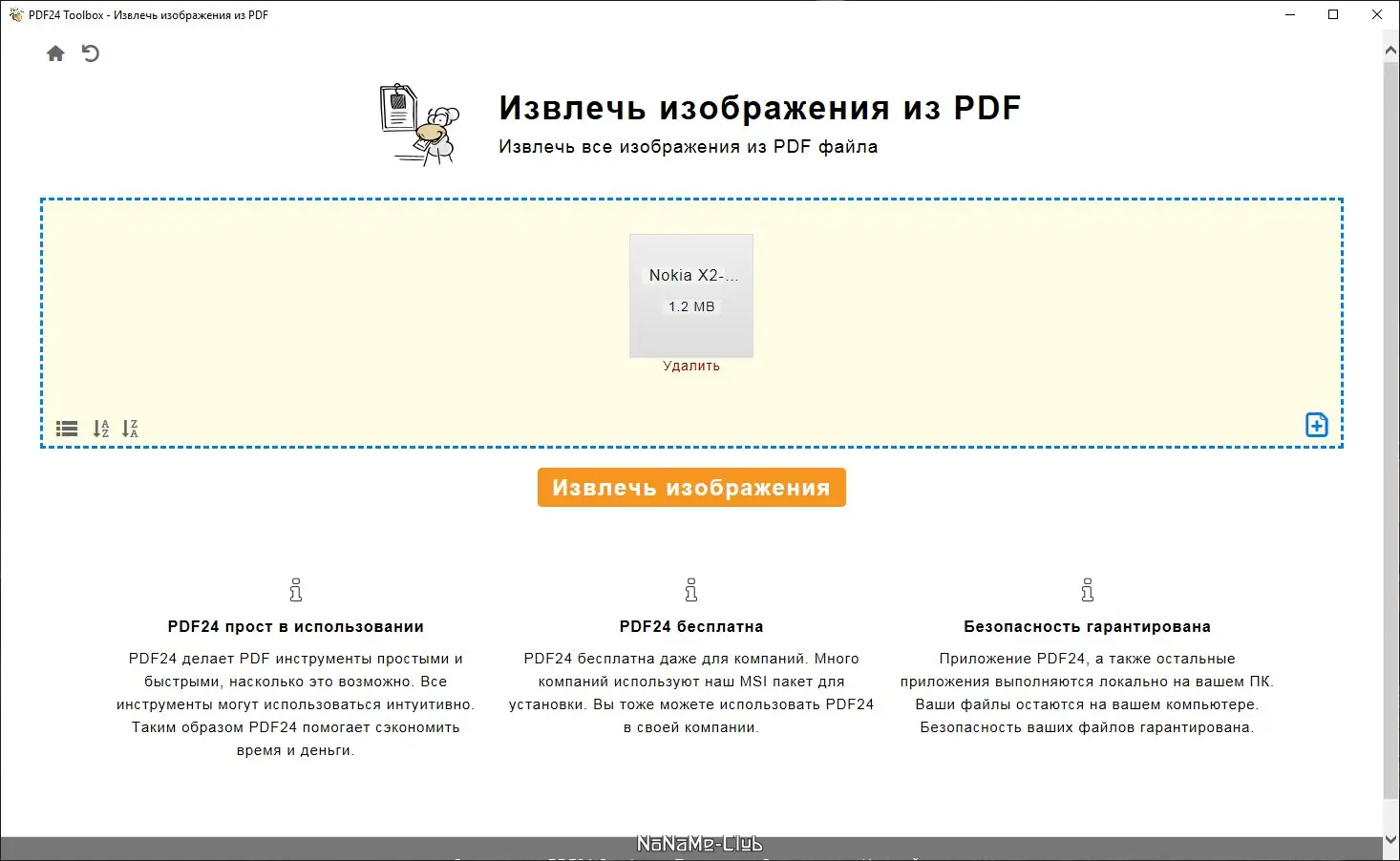Select the Nokia X2 file thumbnail
Screen dimensions: 1400x861
pyautogui.click(x=691, y=296)
